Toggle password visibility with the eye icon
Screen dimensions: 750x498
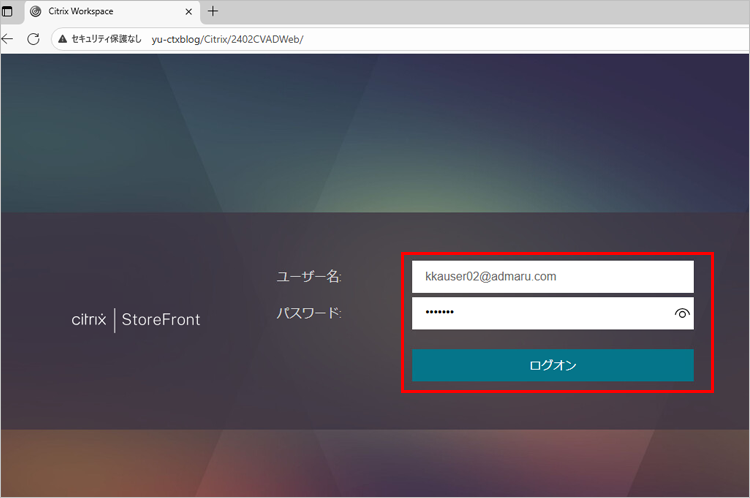click(x=682, y=313)
